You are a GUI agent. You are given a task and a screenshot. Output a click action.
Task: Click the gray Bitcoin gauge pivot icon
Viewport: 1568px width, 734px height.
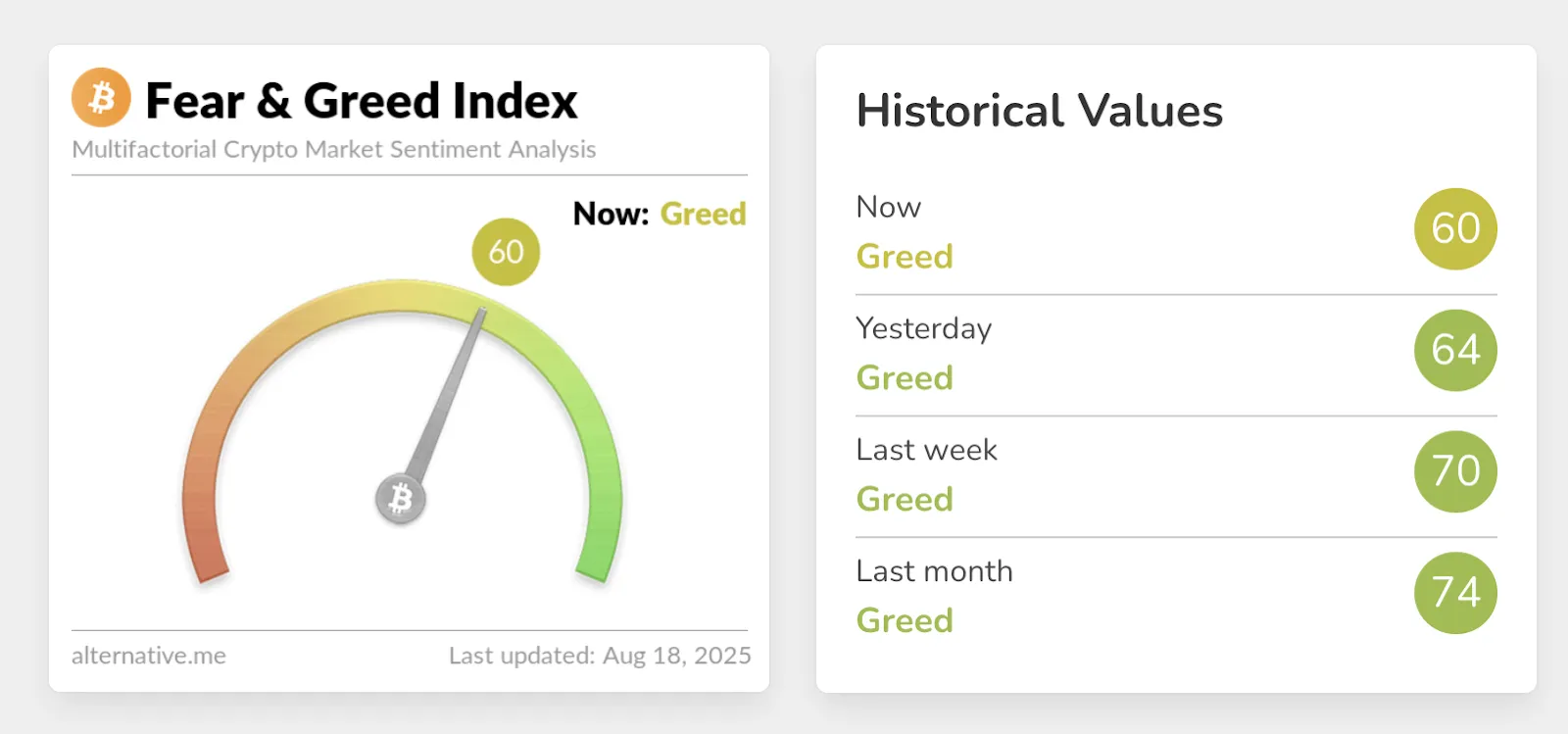click(400, 499)
